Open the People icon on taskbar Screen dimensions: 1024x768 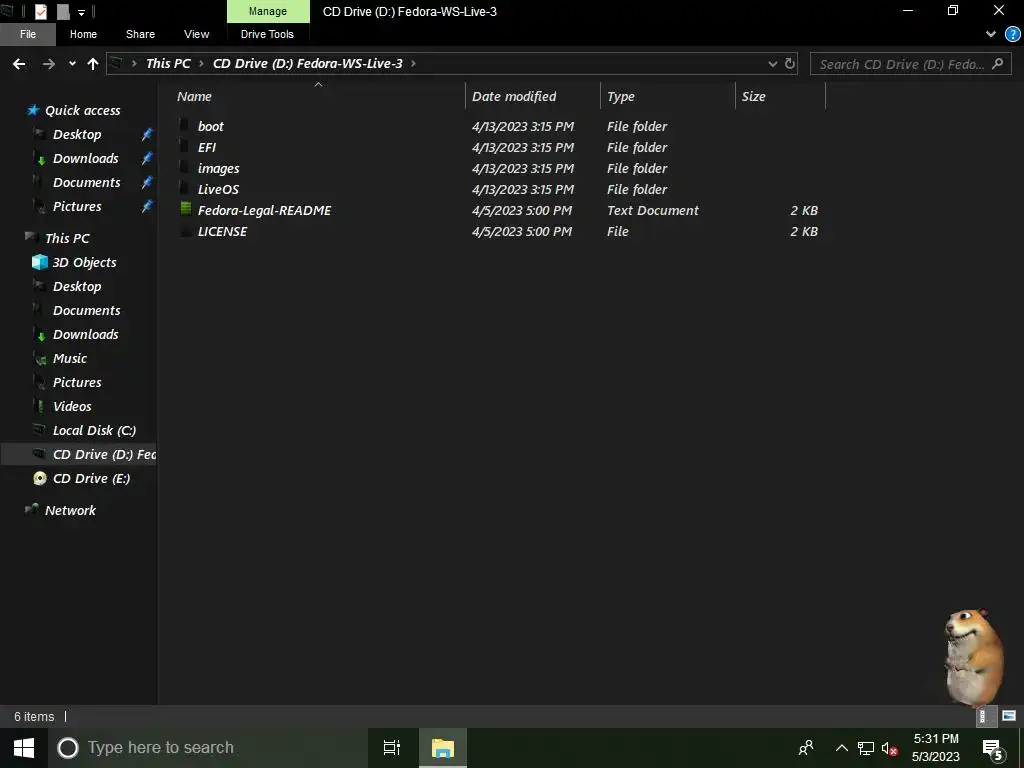pyautogui.click(x=806, y=748)
